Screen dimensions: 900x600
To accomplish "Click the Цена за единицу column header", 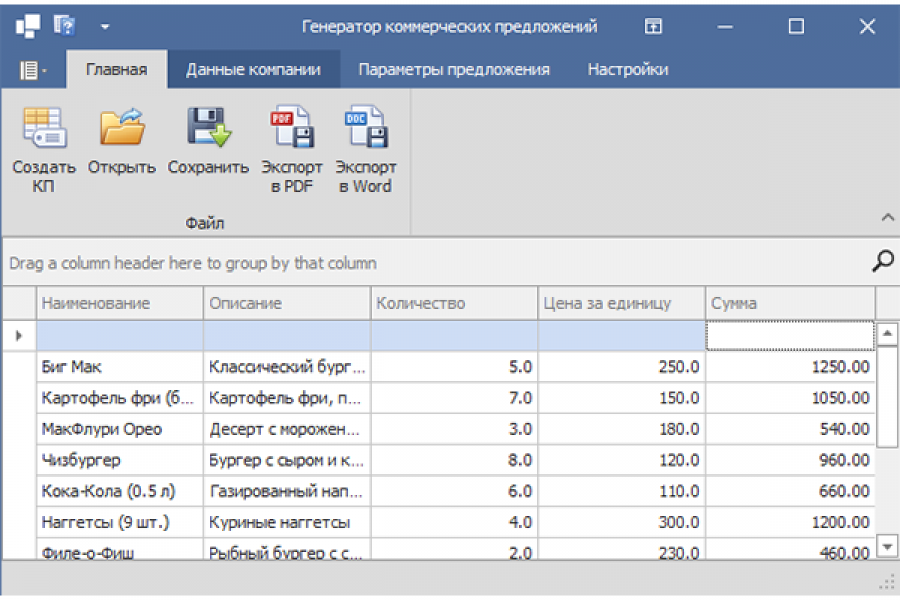I will (x=622, y=303).
